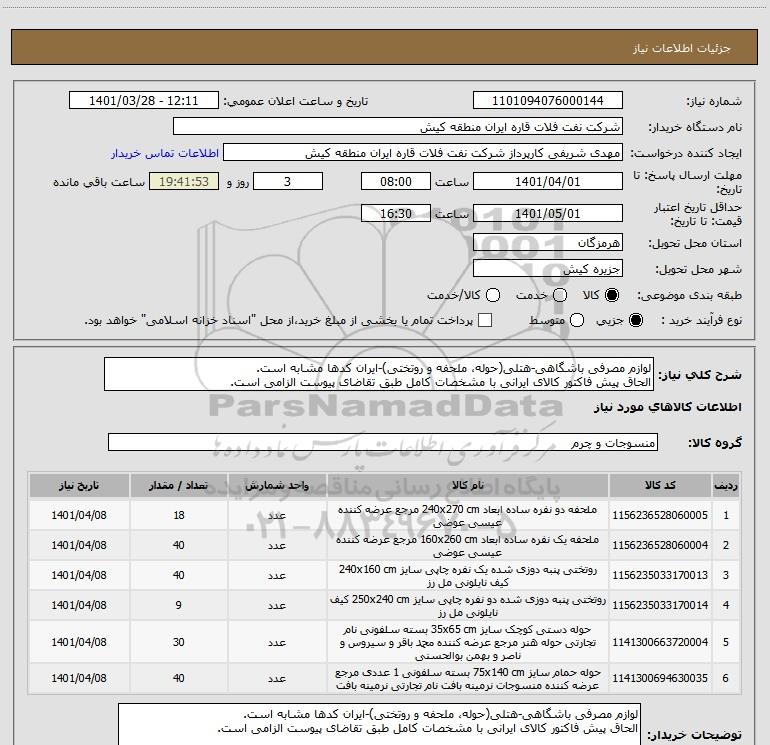Viewport: 770px width, 745px height.
Task: Click the نام کالا column header
Action: point(468,485)
